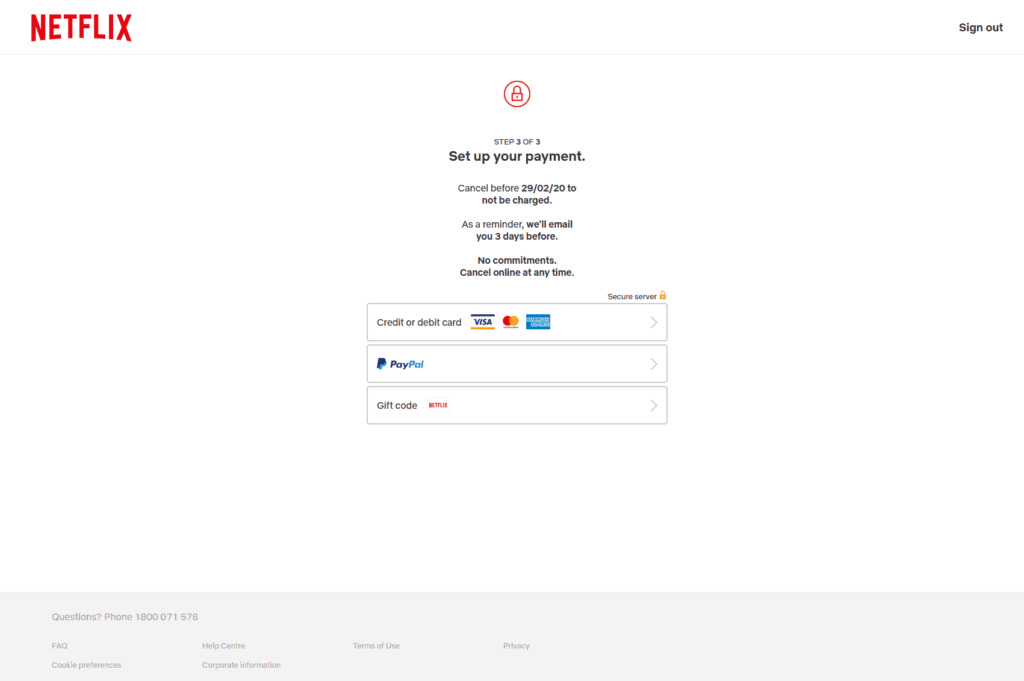Click the American Express card icon

click(538, 322)
